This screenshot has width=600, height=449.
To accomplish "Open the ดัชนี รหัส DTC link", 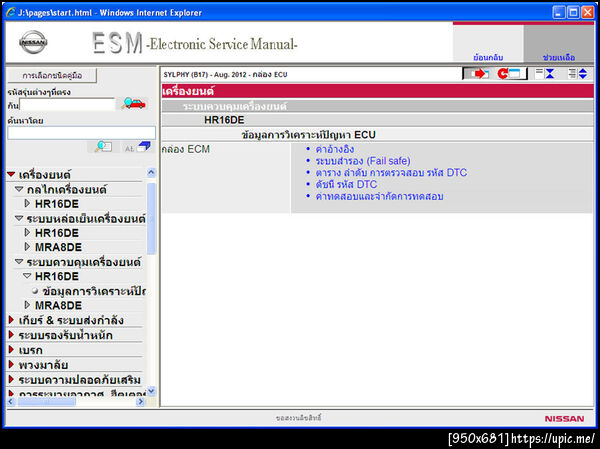I will [x=346, y=184].
